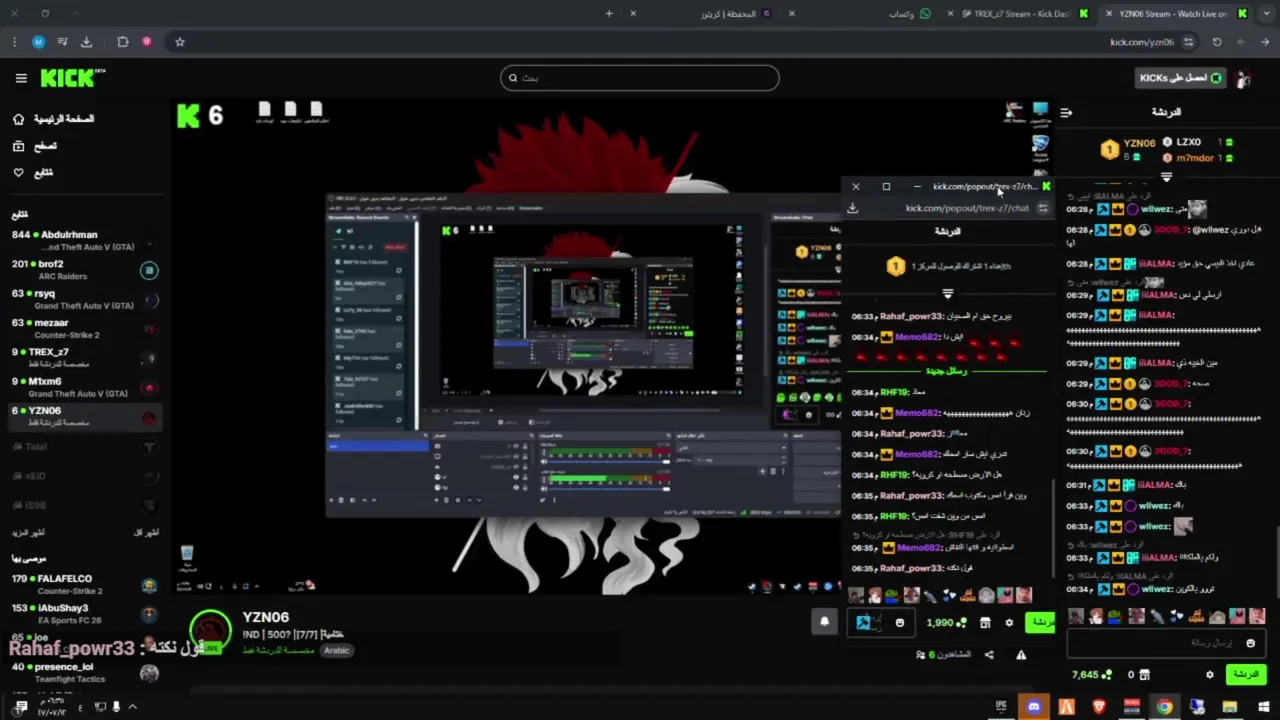Click the get KICKs button
Image resolution: width=1280 pixels, height=720 pixels.
tap(1180, 78)
